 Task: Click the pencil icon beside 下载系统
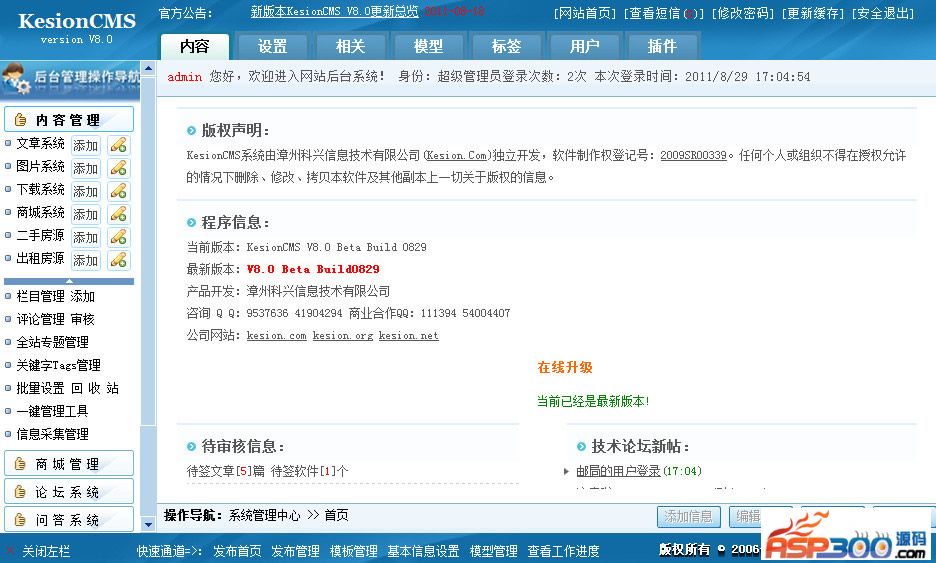(119, 191)
